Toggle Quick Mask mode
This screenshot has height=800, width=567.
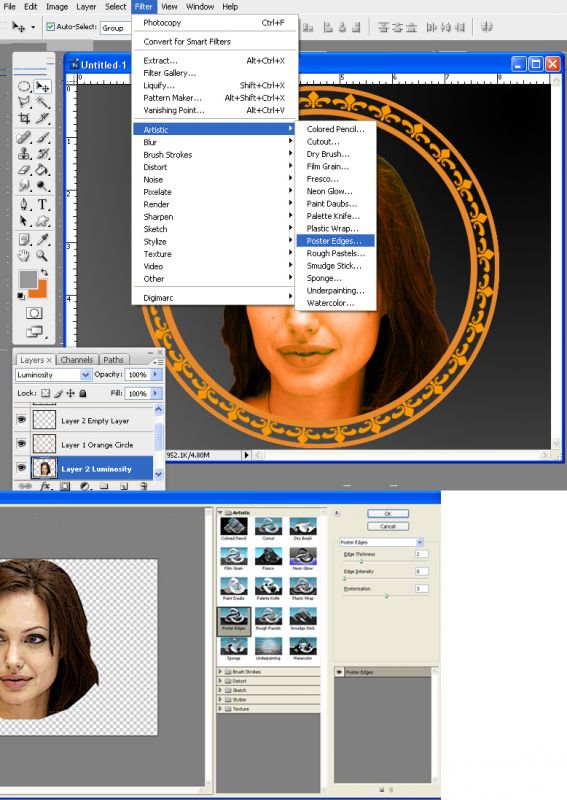(x=34, y=313)
